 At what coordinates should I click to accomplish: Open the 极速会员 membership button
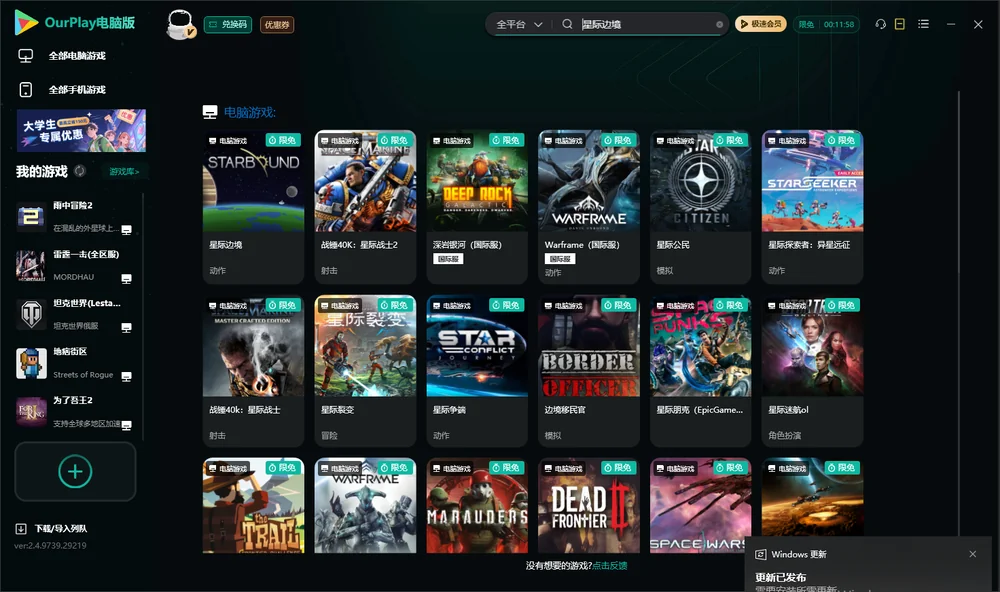point(761,24)
